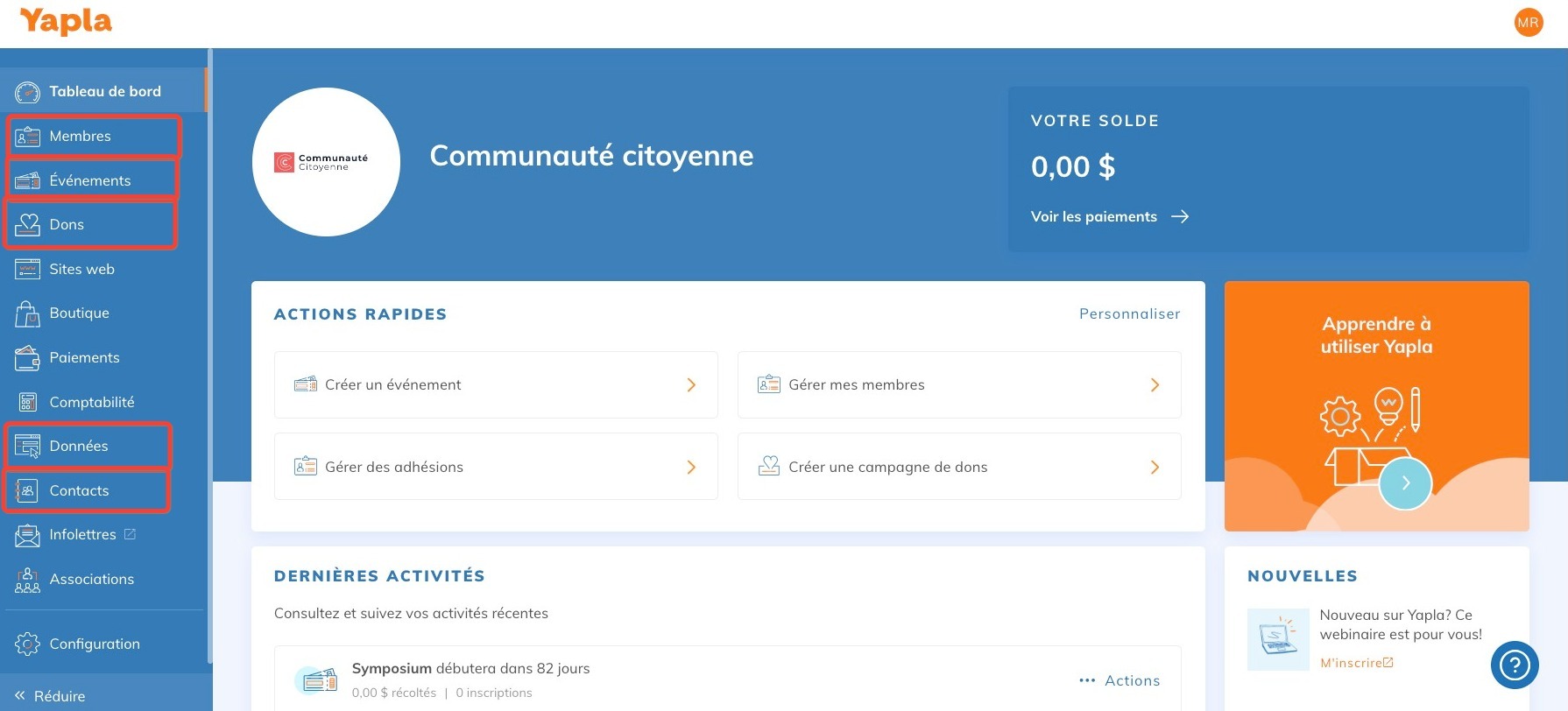The height and width of the screenshot is (711, 1568).
Task: Open Gérer mes membres quick action
Action: pos(959,385)
